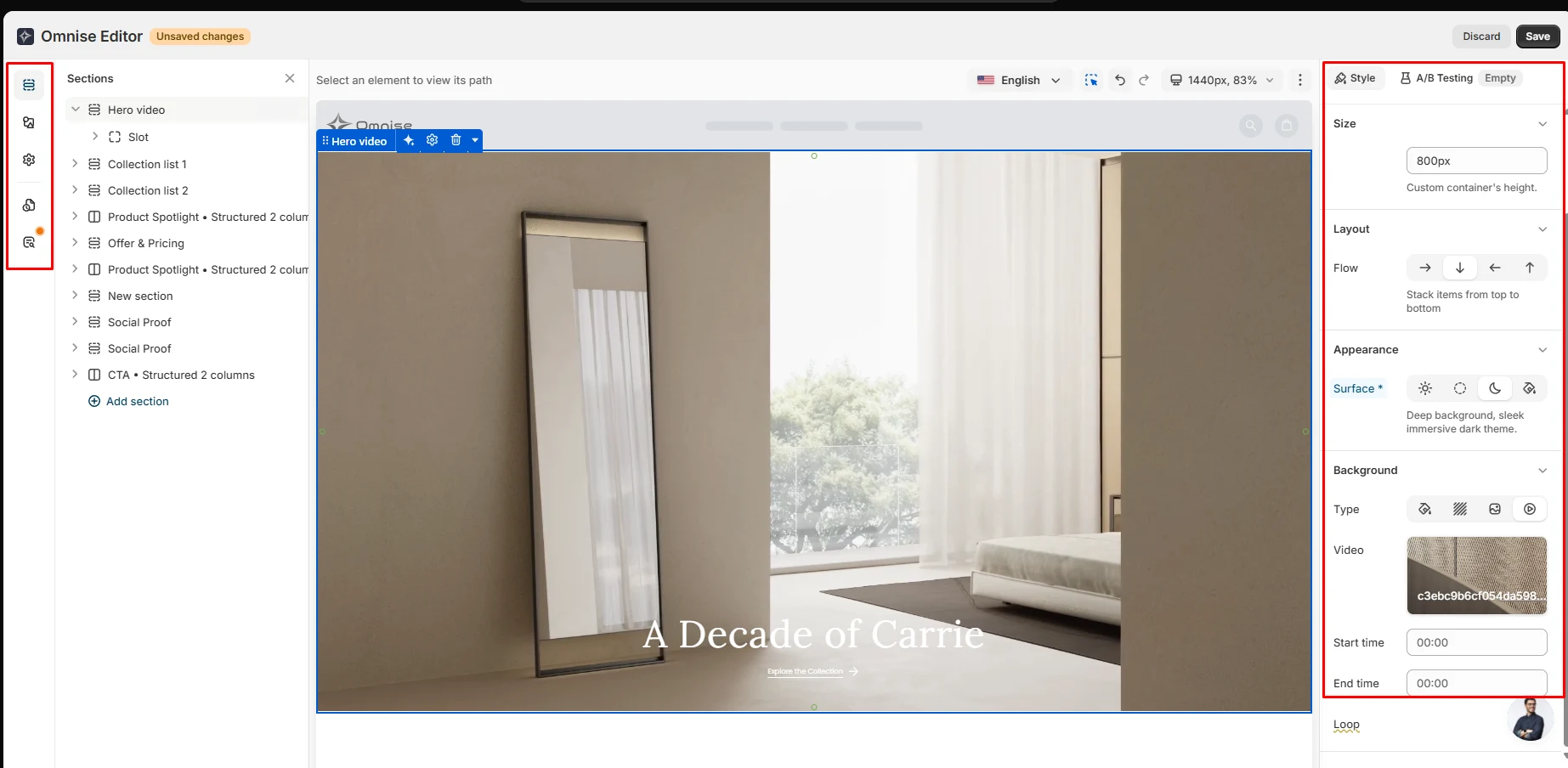Click the Start time input field
Image resolution: width=1568 pixels, height=768 pixels.
click(1476, 642)
